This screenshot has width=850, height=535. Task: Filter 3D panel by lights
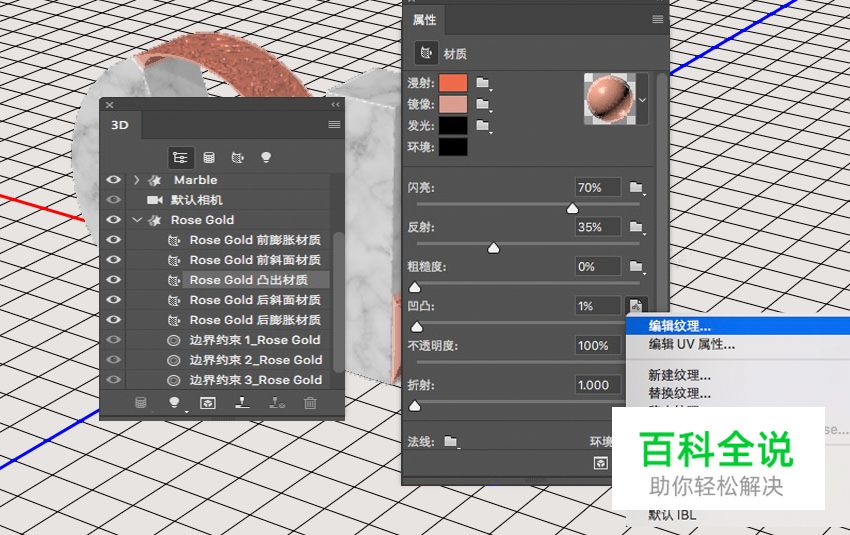[x=266, y=158]
